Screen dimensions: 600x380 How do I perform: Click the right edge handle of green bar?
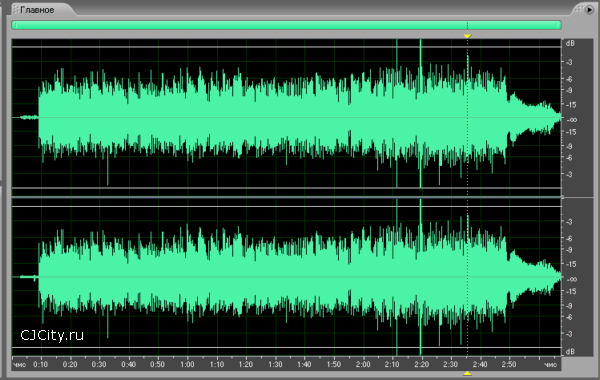559,25
